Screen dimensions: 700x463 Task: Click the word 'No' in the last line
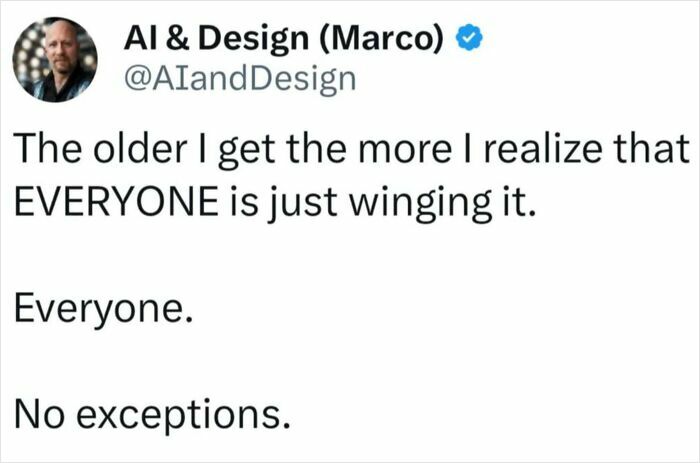tap(36, 411)
